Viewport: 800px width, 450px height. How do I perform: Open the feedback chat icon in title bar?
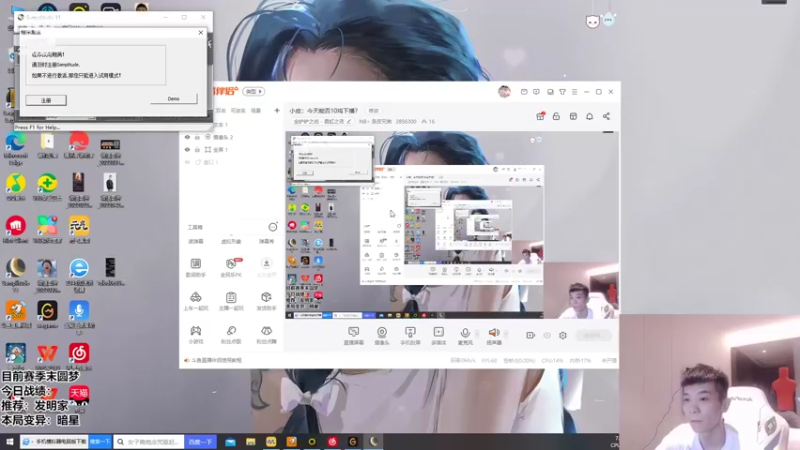click(x=536, y=92)
